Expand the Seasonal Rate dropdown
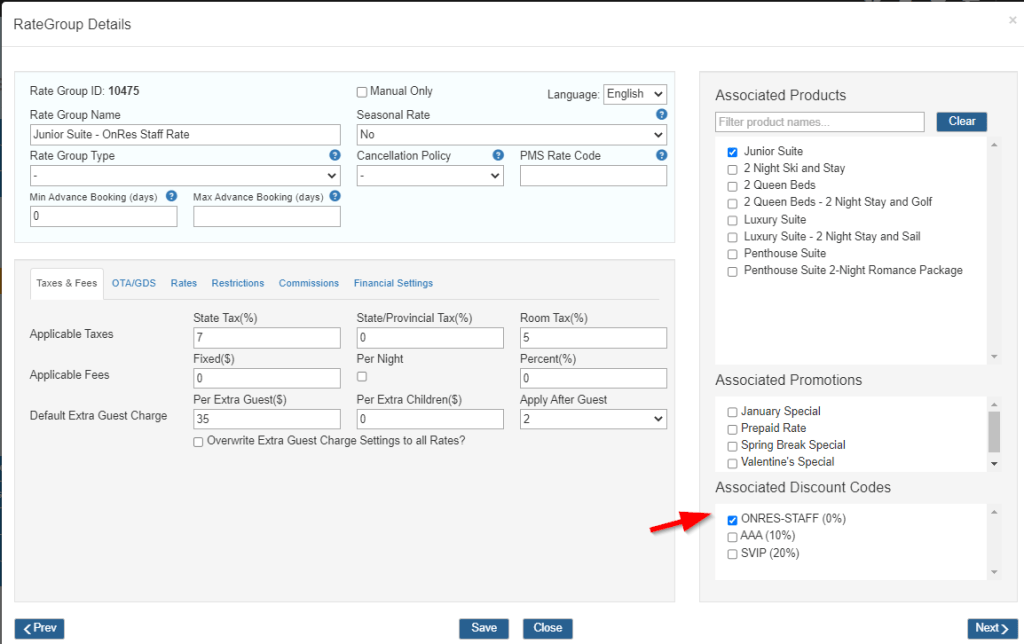This screenshot has width=1024, height=644. pos(511,135)
